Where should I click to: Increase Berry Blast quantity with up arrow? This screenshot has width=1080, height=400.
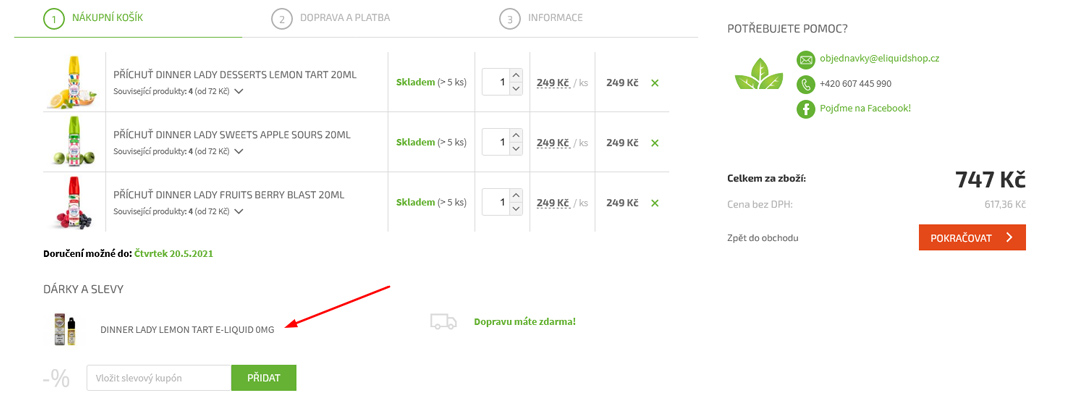pyautogui.click(x=516, y=196)
